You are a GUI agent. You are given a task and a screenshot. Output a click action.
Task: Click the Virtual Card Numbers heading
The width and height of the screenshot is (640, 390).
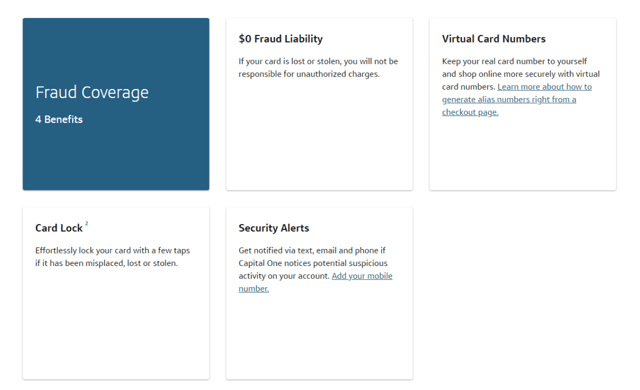pos(493,39)
